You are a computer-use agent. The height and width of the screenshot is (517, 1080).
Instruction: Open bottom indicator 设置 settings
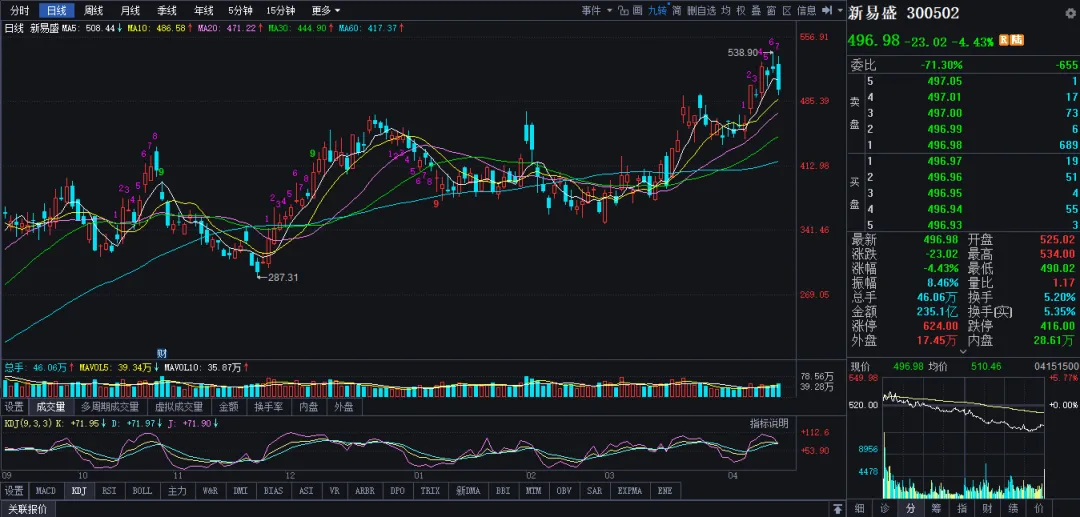pyautogui.click(x=14, y=491)
